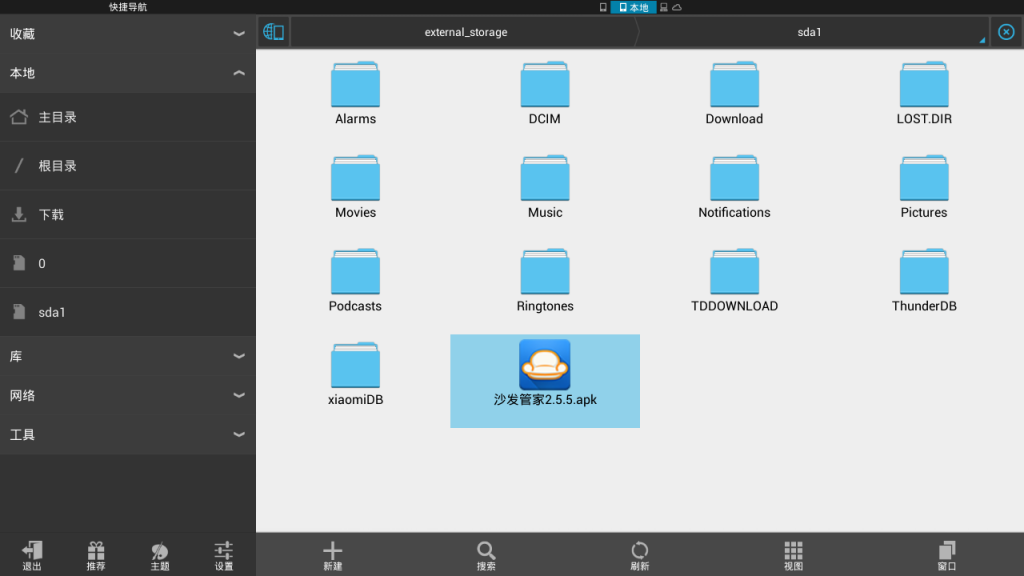Click external_storage in the path bar

[465, 32]
